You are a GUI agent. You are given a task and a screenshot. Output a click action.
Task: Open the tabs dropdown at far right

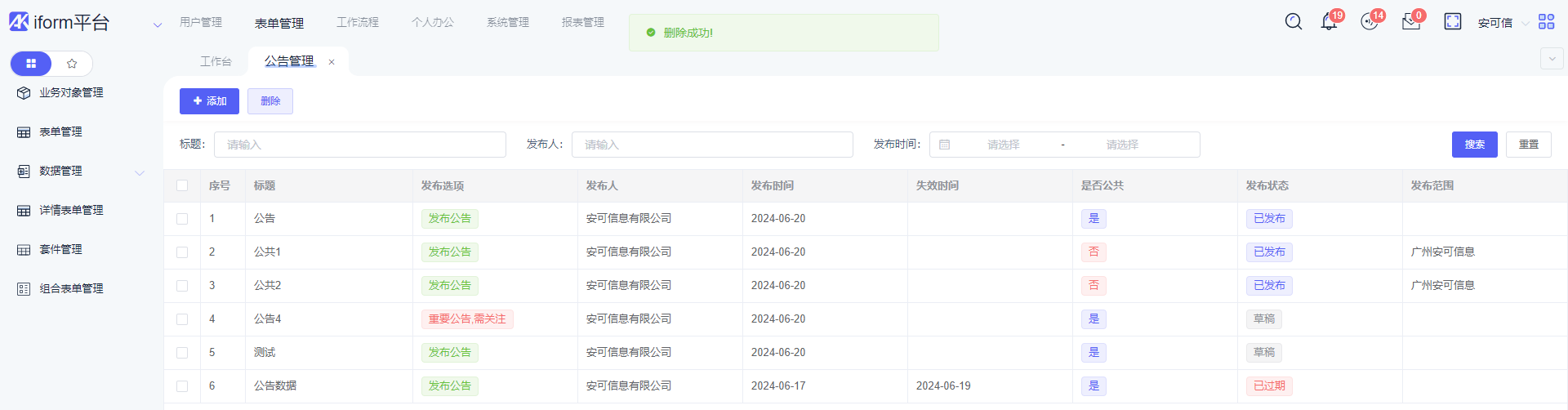[1552, 59]
